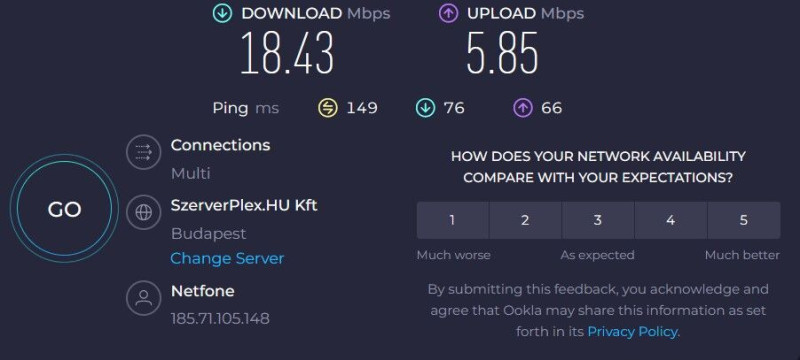Click the 5.85 upload speed result

503,53
